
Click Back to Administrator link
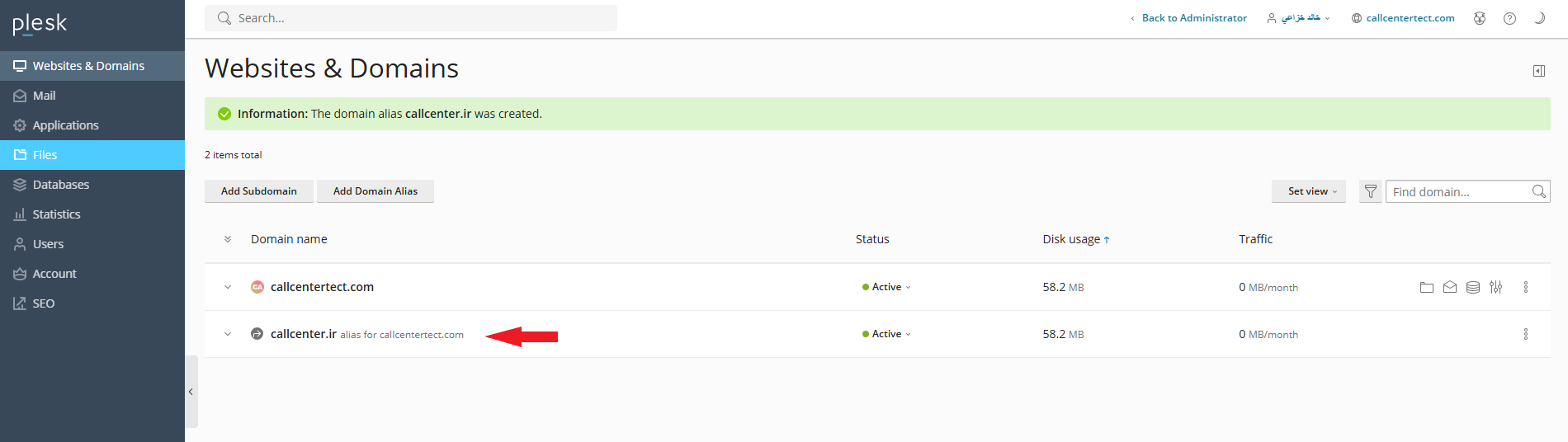coord(1193,18)
